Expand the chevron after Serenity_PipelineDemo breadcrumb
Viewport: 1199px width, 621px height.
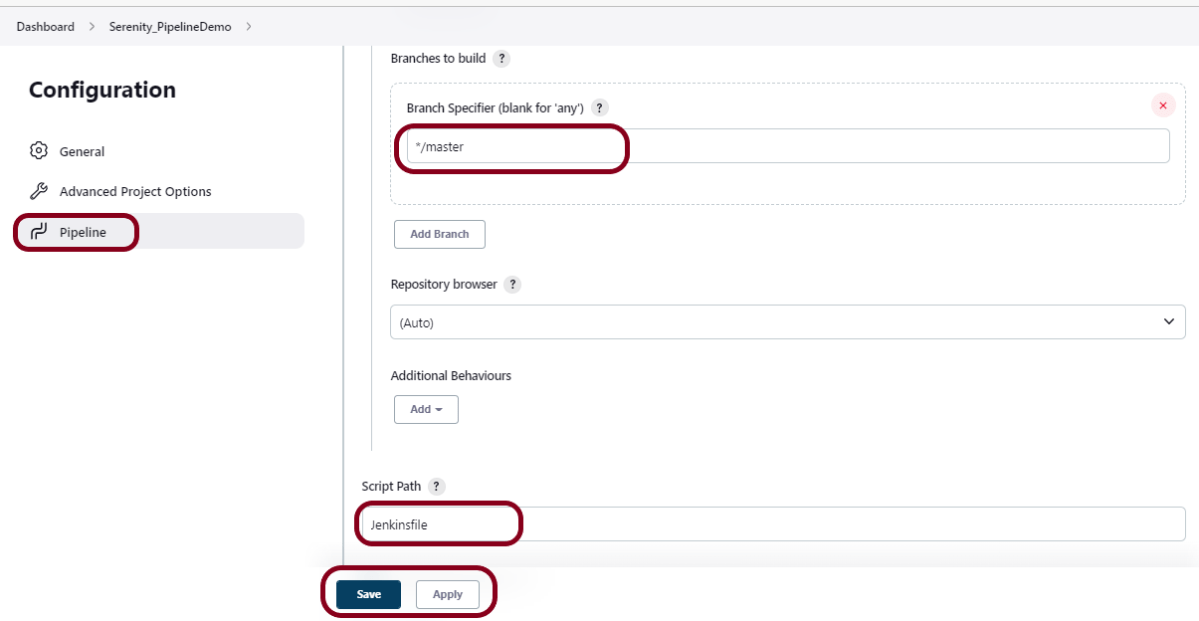coord(248,27)
